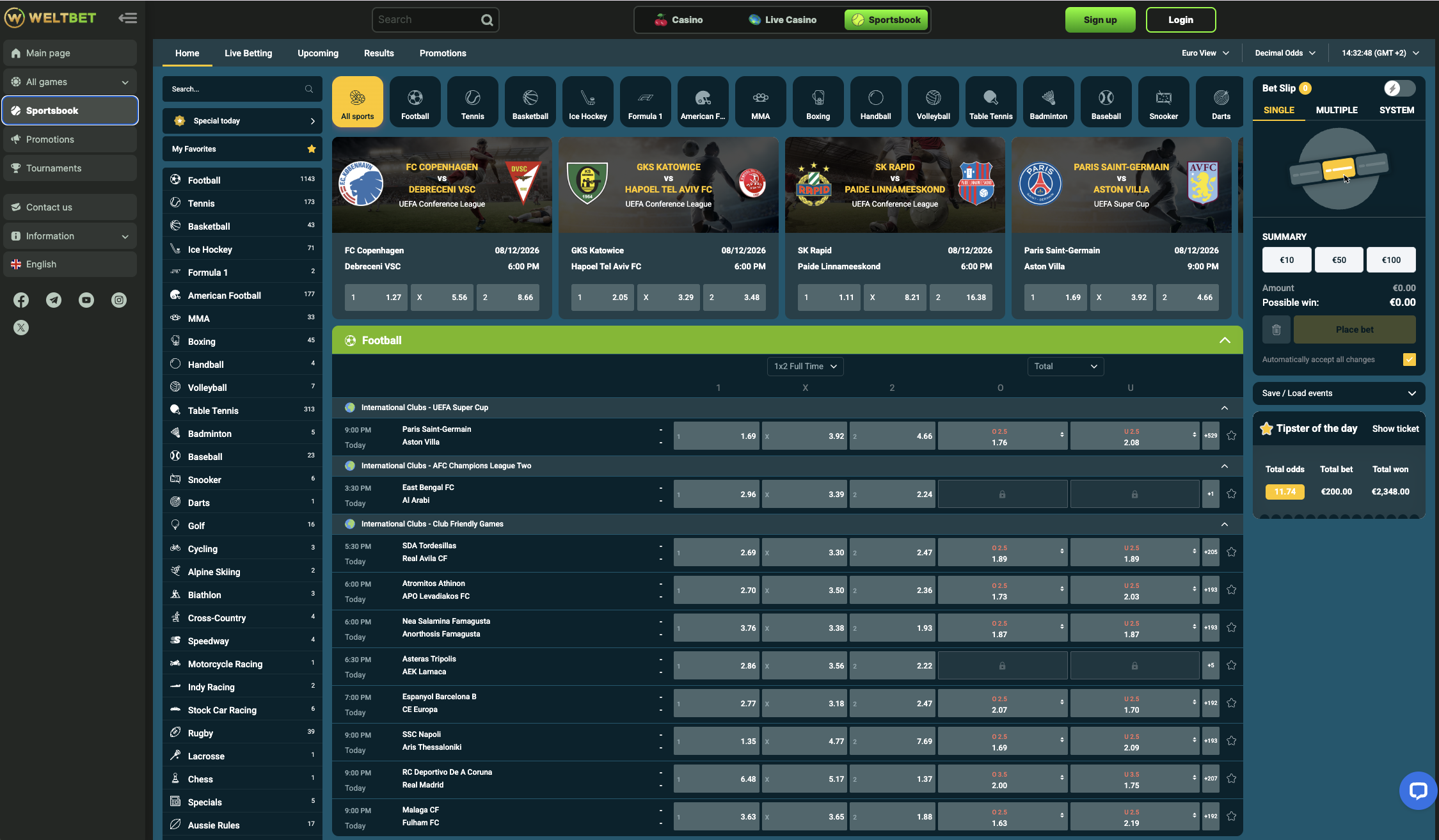Image resolution: width=1439 pixels, height=840 pixels.
Task: Favorite the Atromitos Athinon match star
Action: 1231,590
